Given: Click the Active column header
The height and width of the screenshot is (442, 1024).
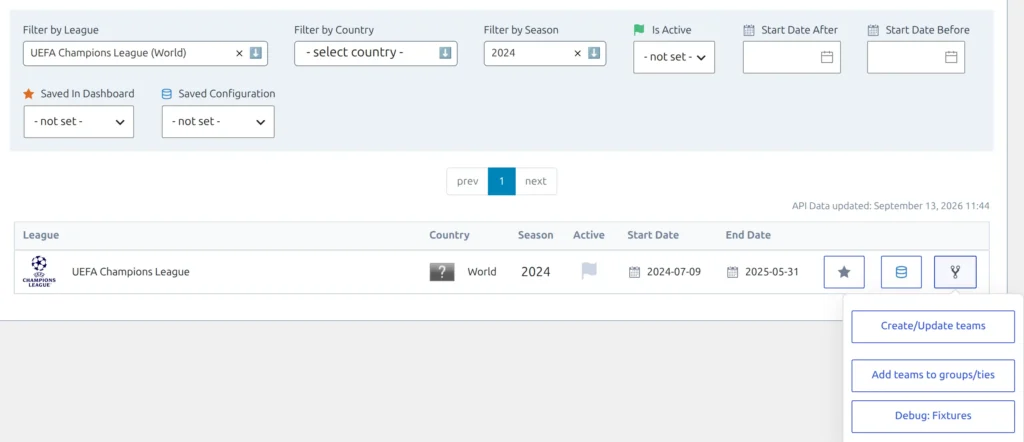Looking at the screenshot, I should pyautogui.click(x=589, y=235).
